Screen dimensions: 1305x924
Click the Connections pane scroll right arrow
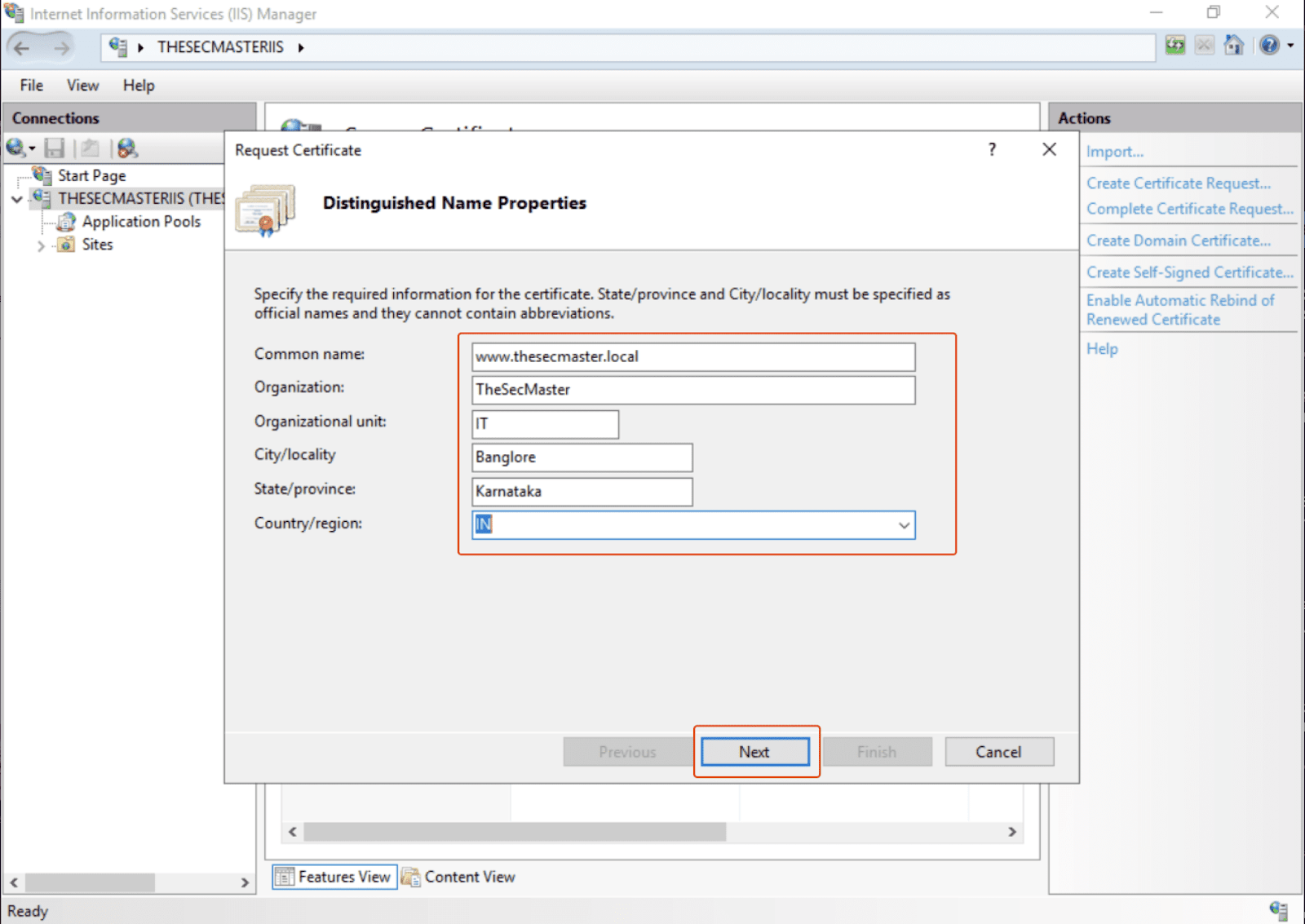tap(245, 882)
